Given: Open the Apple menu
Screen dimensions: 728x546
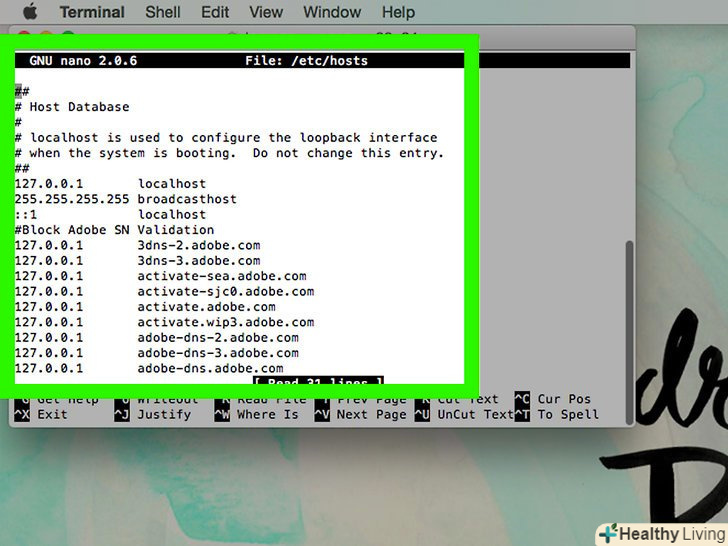Looking at the screenshot, I should [30, 11].
